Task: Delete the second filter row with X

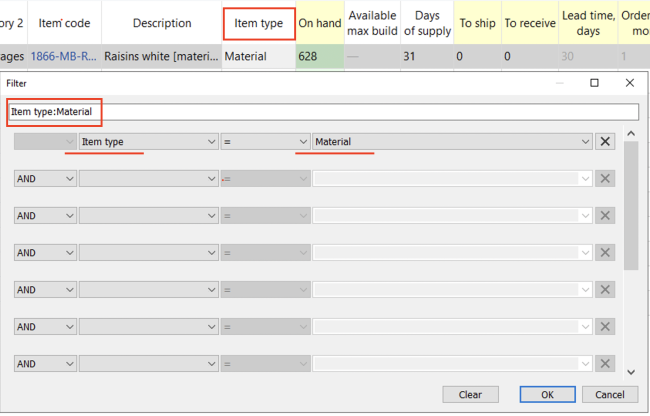Action: [x=604, y=179]
